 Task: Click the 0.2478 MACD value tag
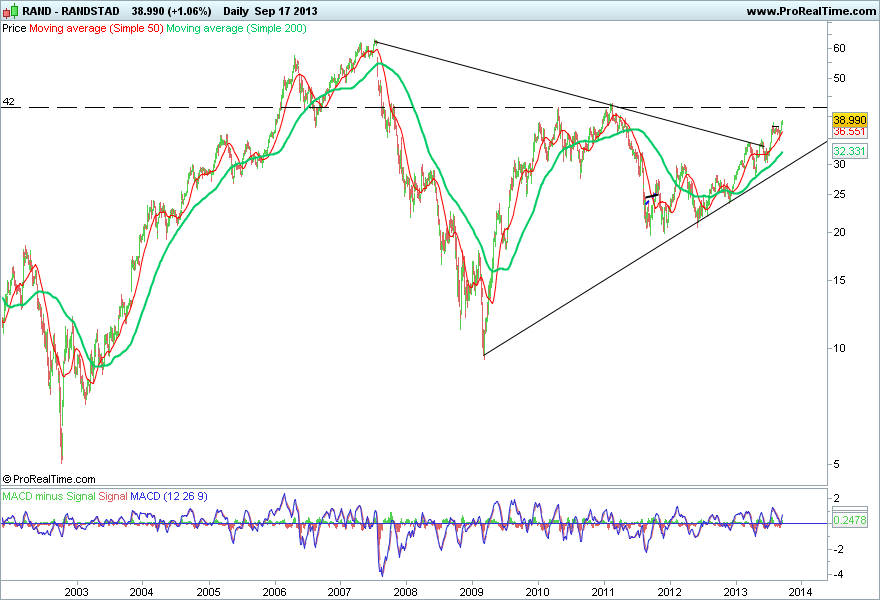(x=850, y=520)
